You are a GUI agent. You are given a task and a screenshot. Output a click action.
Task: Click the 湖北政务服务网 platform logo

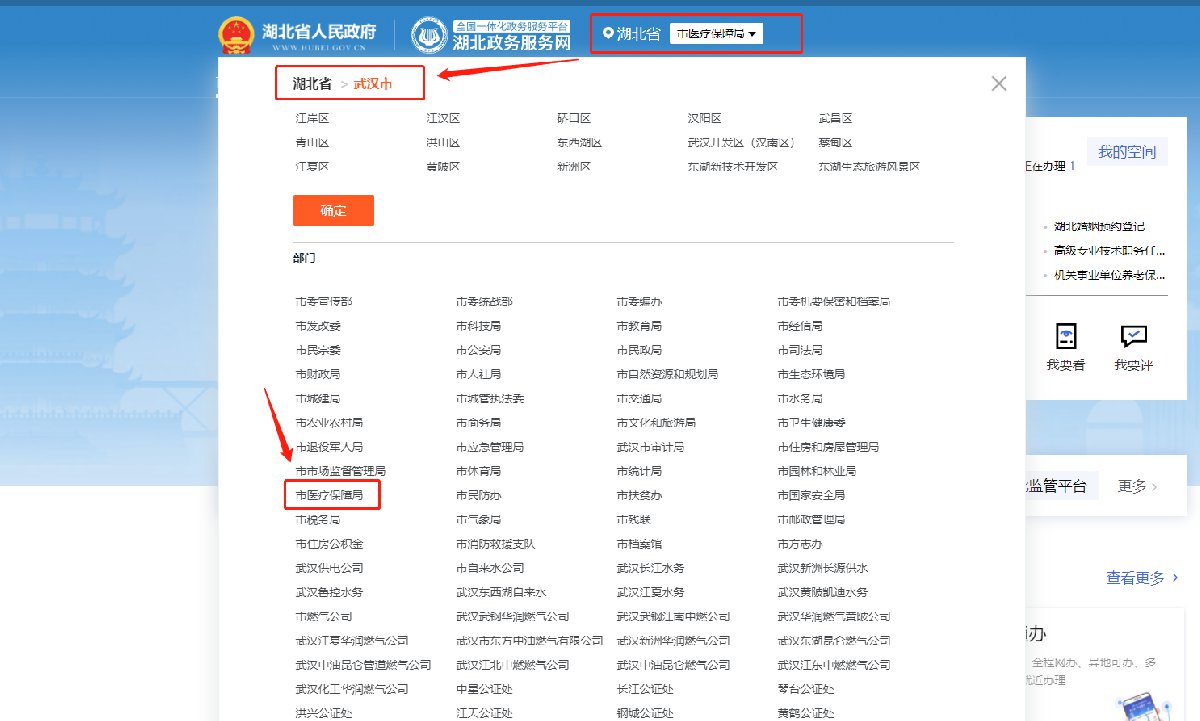point(490,35)
